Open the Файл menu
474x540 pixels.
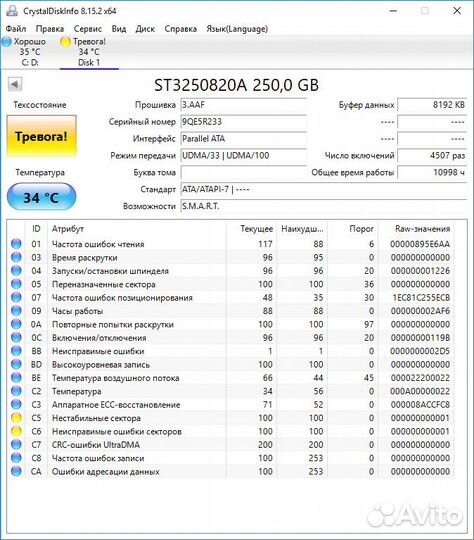(x=16, y=29)
